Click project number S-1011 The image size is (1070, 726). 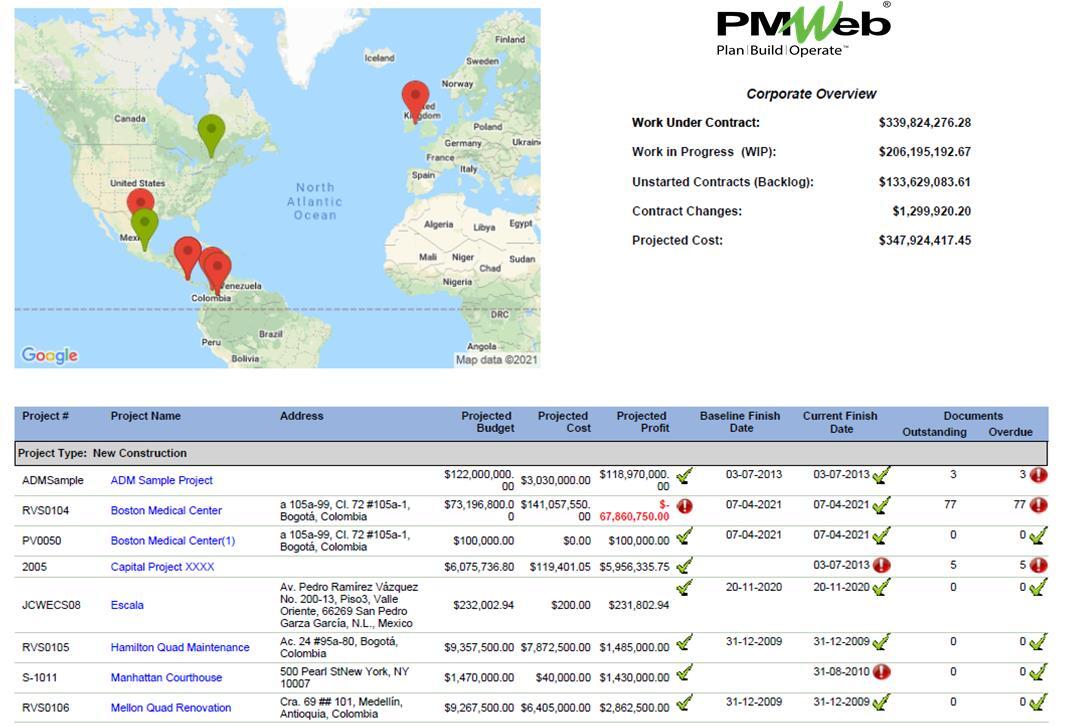(40, 678)
